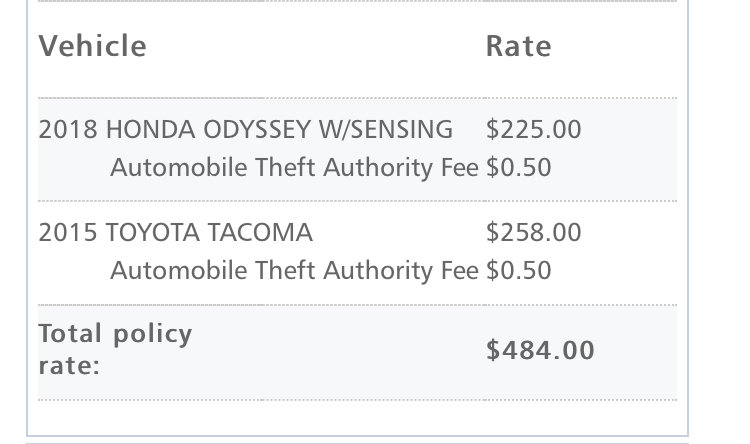Image resolution: width=750 pixels, height=444 pixels.
Task: Select the $0.50 fee for Honda Odyssey
Action: coord(518,167)
